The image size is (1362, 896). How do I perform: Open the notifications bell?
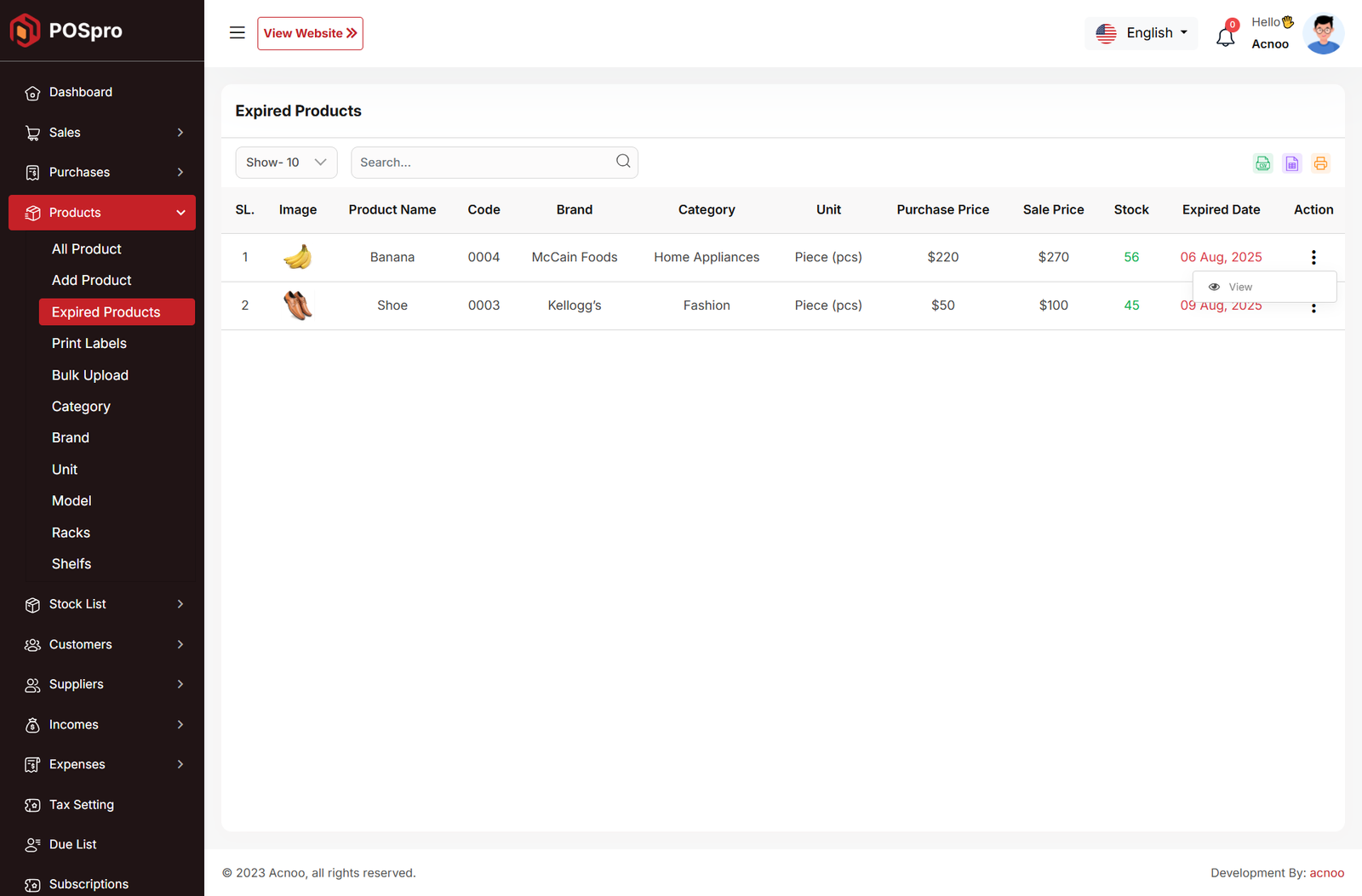1225,37
